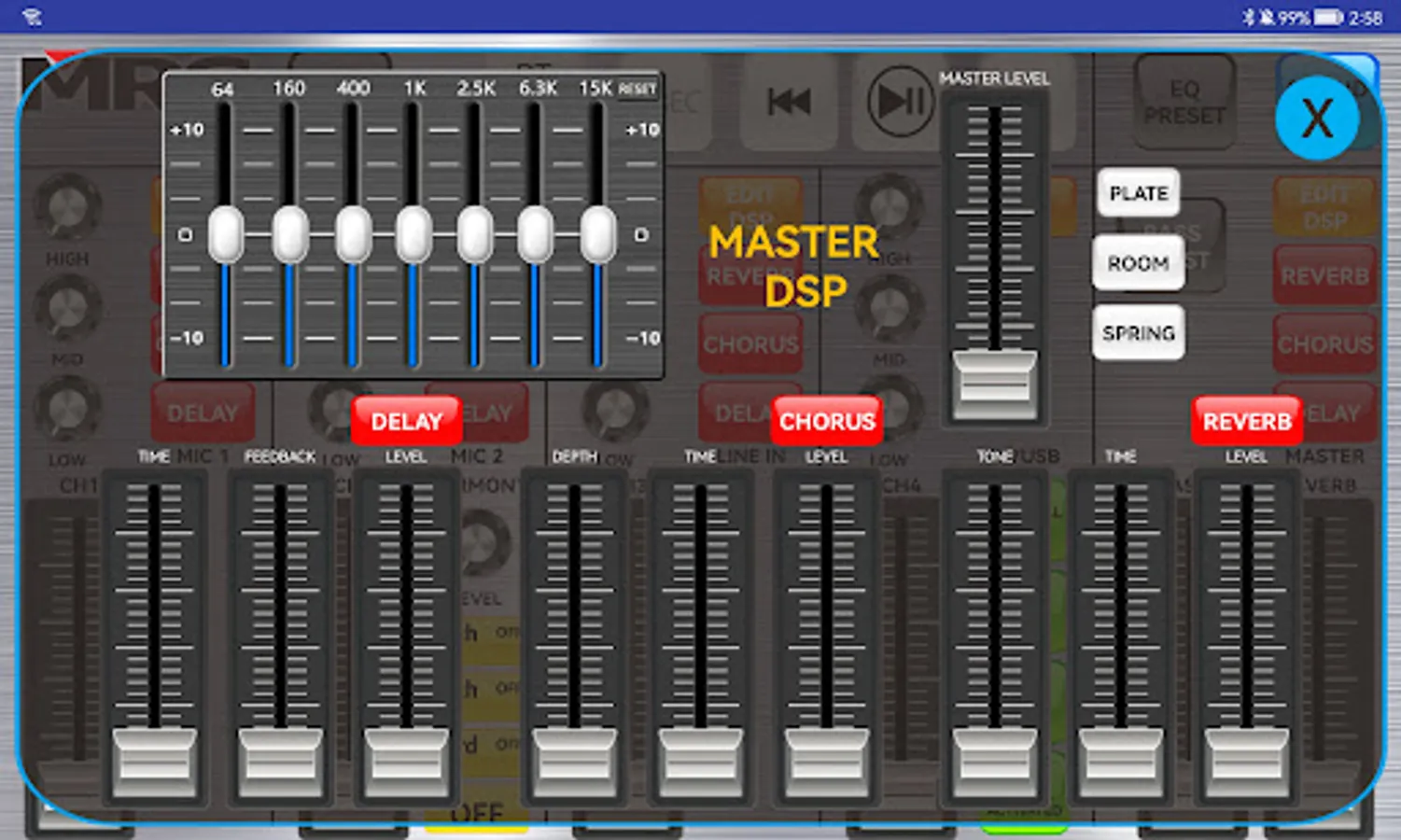Select the ROOM reverb type

(x=1138, y=263)
